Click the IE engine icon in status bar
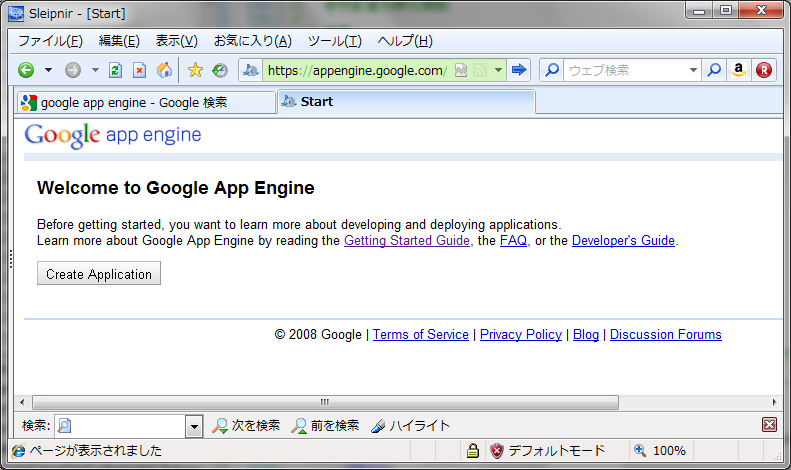 (19, 450)
